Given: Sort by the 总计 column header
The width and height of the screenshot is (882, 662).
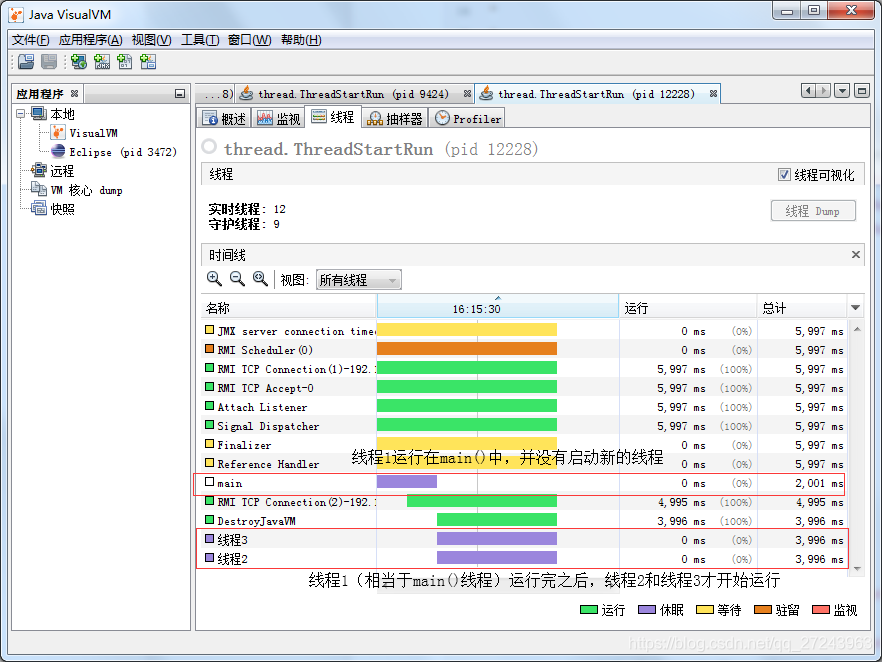Looking at the screenshot, I should pyautogui.click(x=802, y=308).
